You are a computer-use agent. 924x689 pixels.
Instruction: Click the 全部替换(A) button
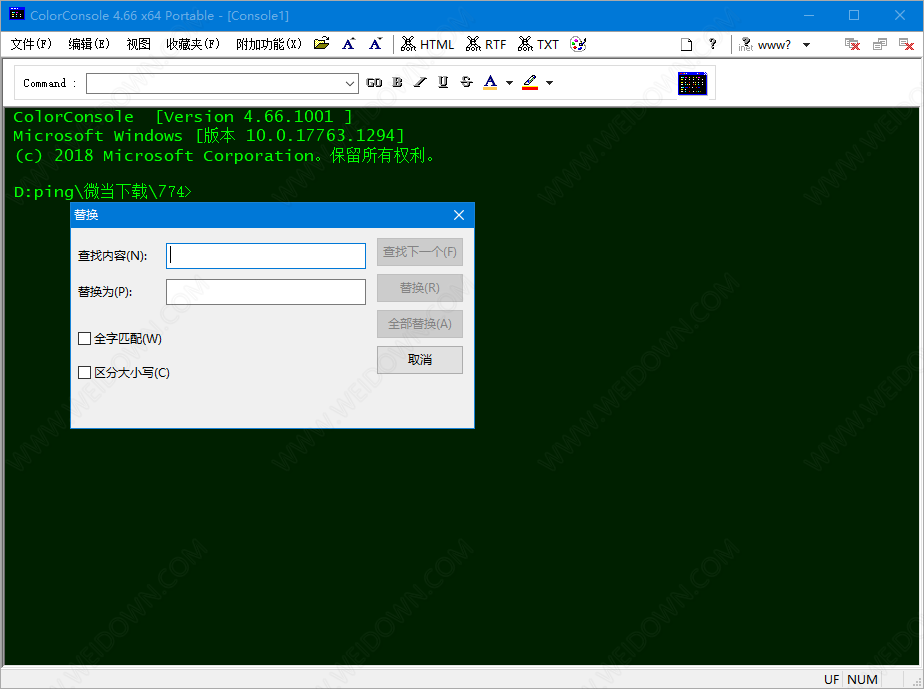[420, 324]
